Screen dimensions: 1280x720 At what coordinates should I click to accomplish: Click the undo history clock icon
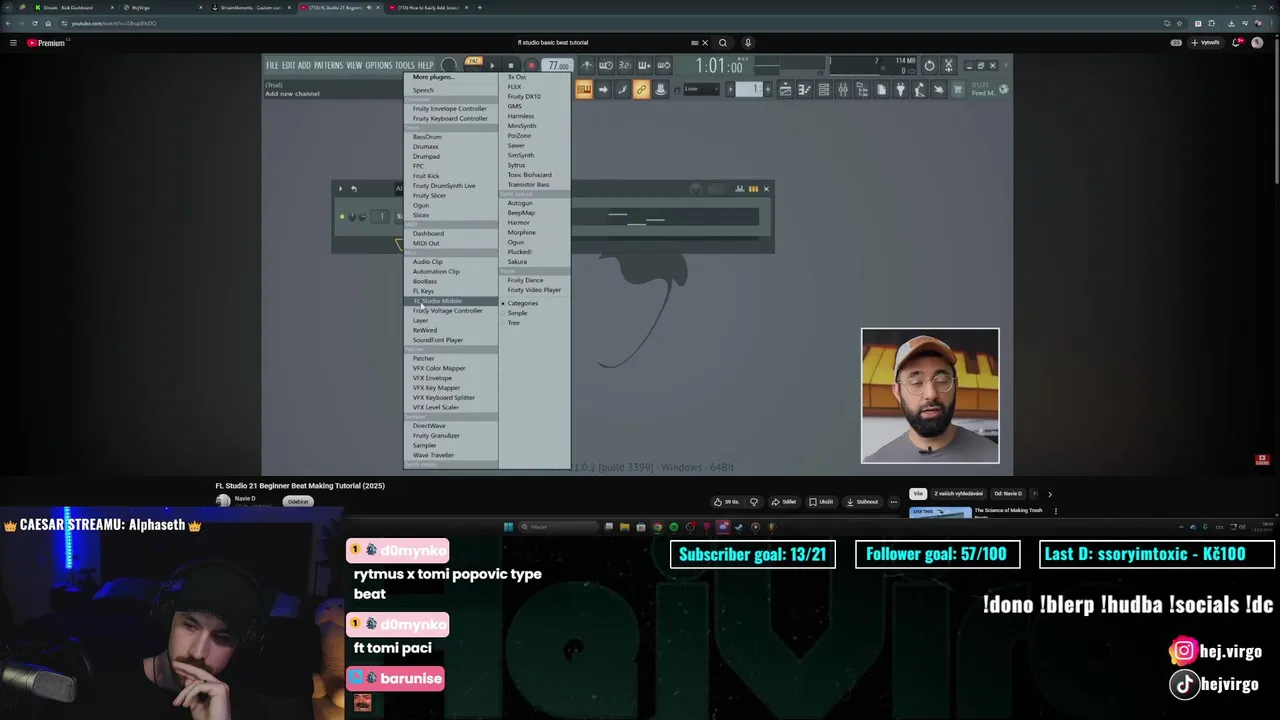pos(929,66)
